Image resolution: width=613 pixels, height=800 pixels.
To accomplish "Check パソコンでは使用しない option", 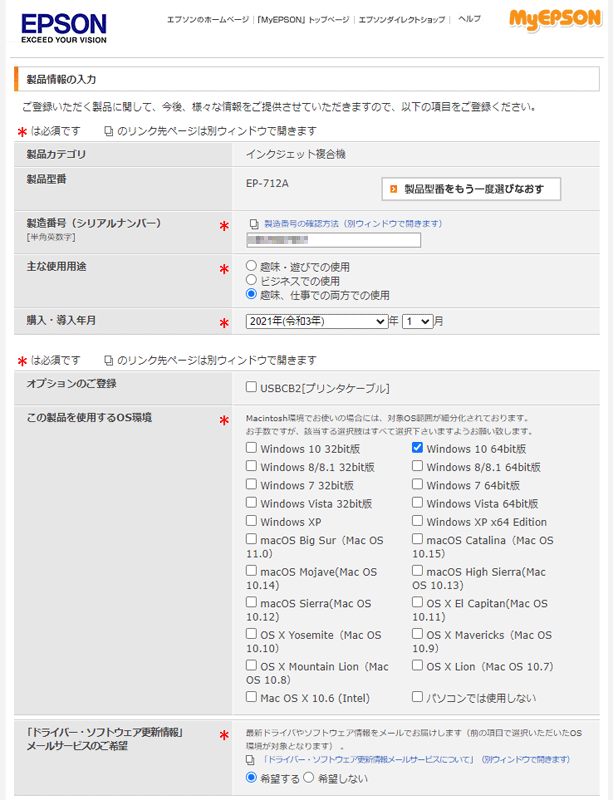I will tap(418, 697).
